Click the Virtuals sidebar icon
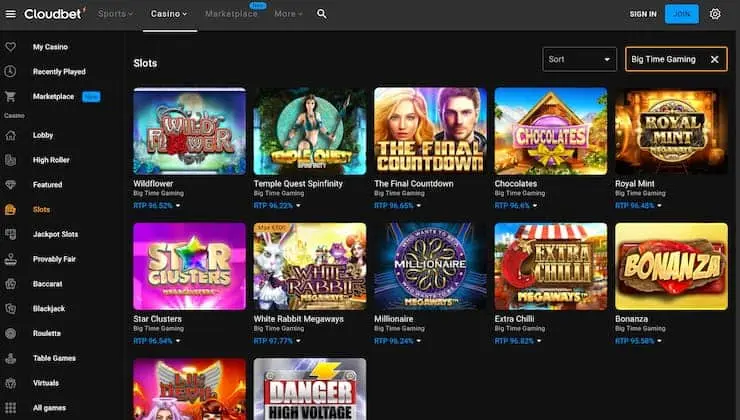The width and height of the screenshot is (740, 420). tap(10, 383)
